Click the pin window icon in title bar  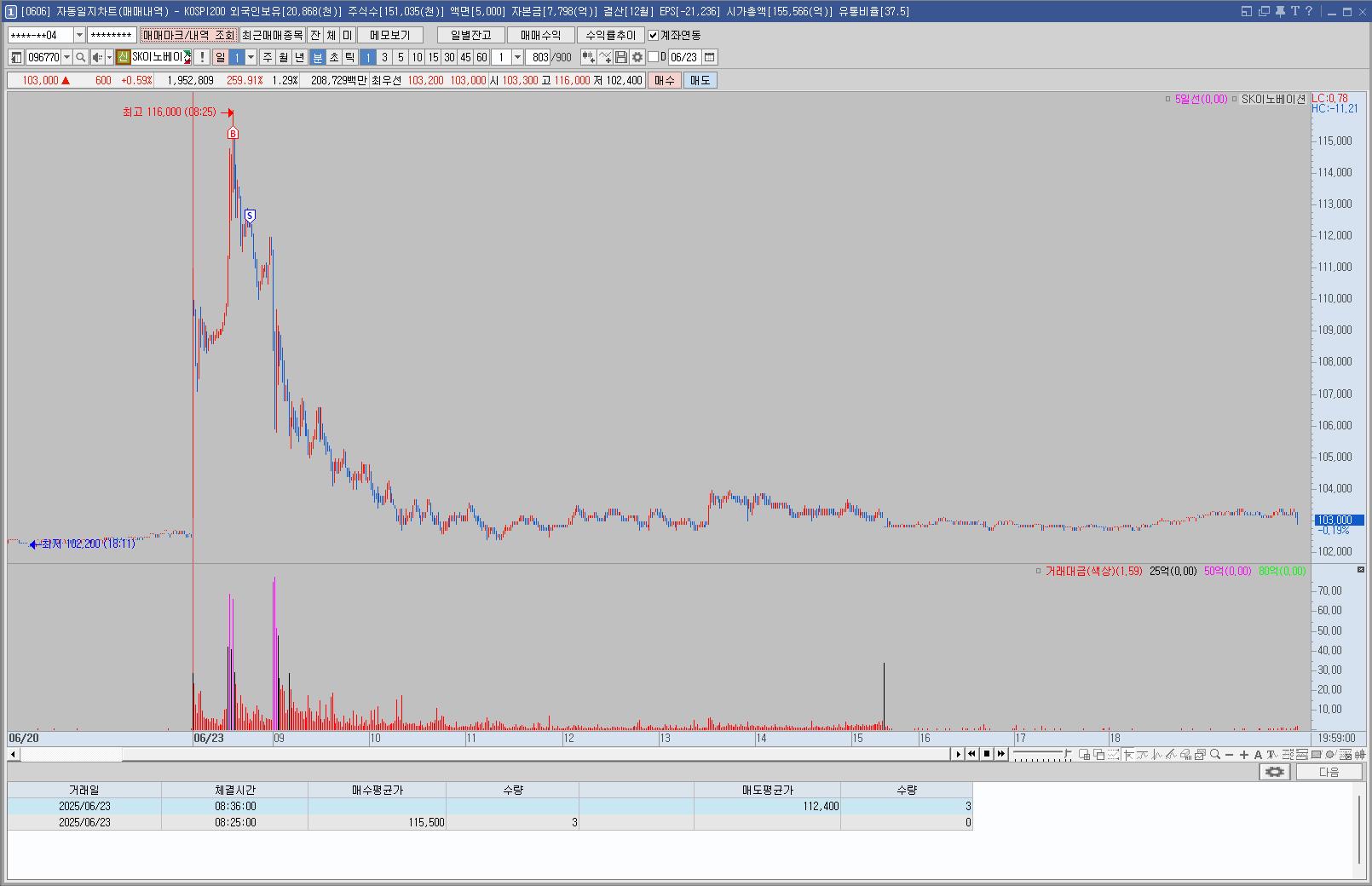click(x=1279, y=11)
